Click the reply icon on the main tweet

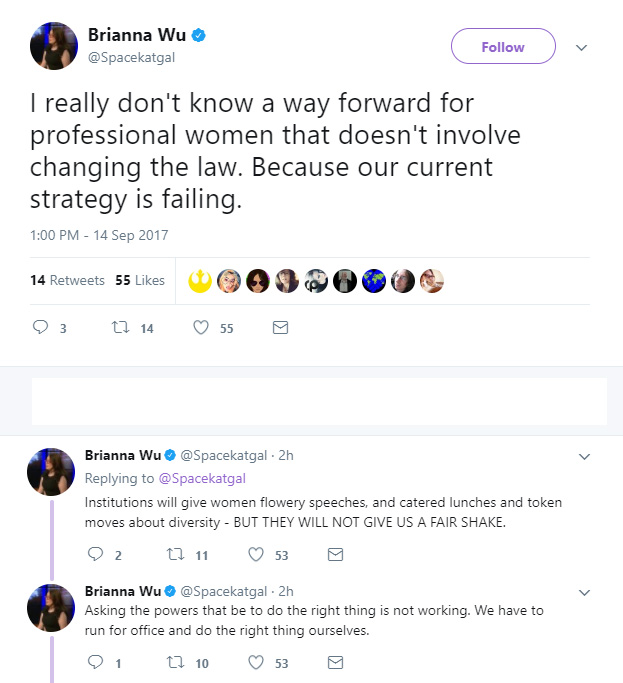41,327
